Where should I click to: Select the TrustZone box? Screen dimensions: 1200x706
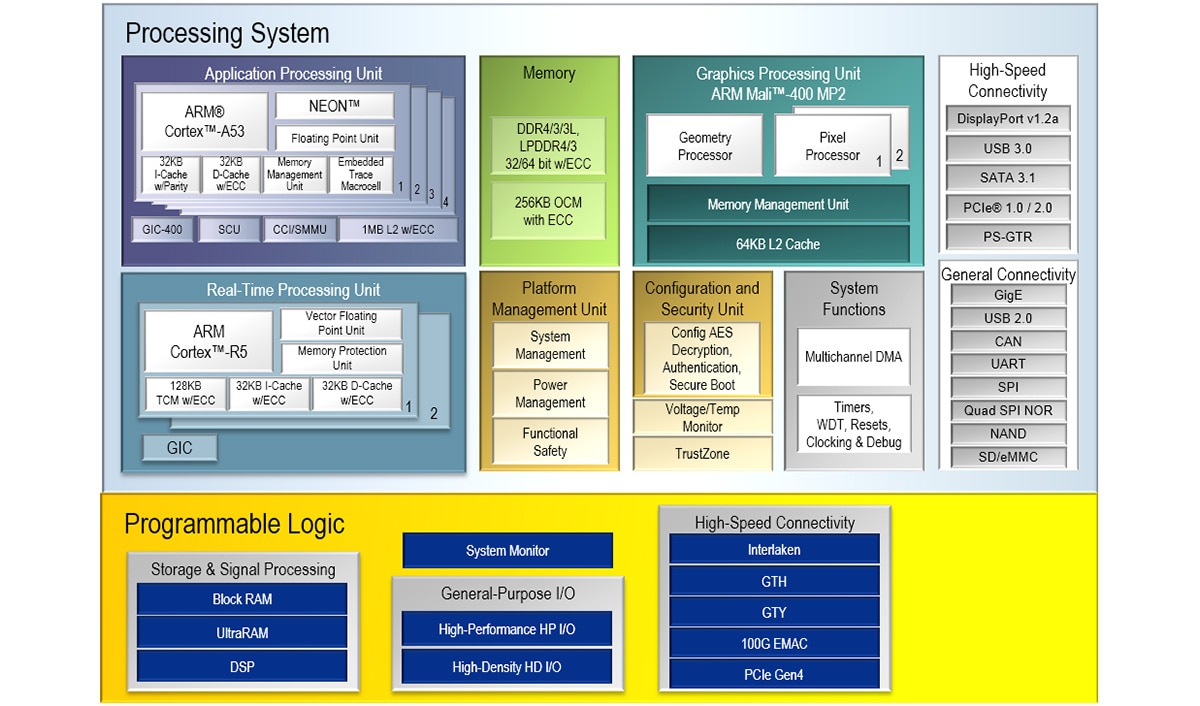point(702,454)
